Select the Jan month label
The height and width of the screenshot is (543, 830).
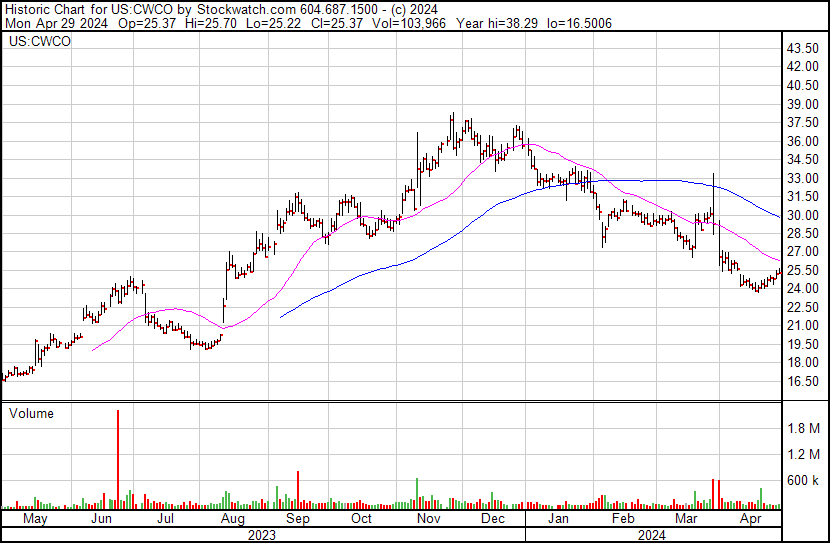(558, 519)
